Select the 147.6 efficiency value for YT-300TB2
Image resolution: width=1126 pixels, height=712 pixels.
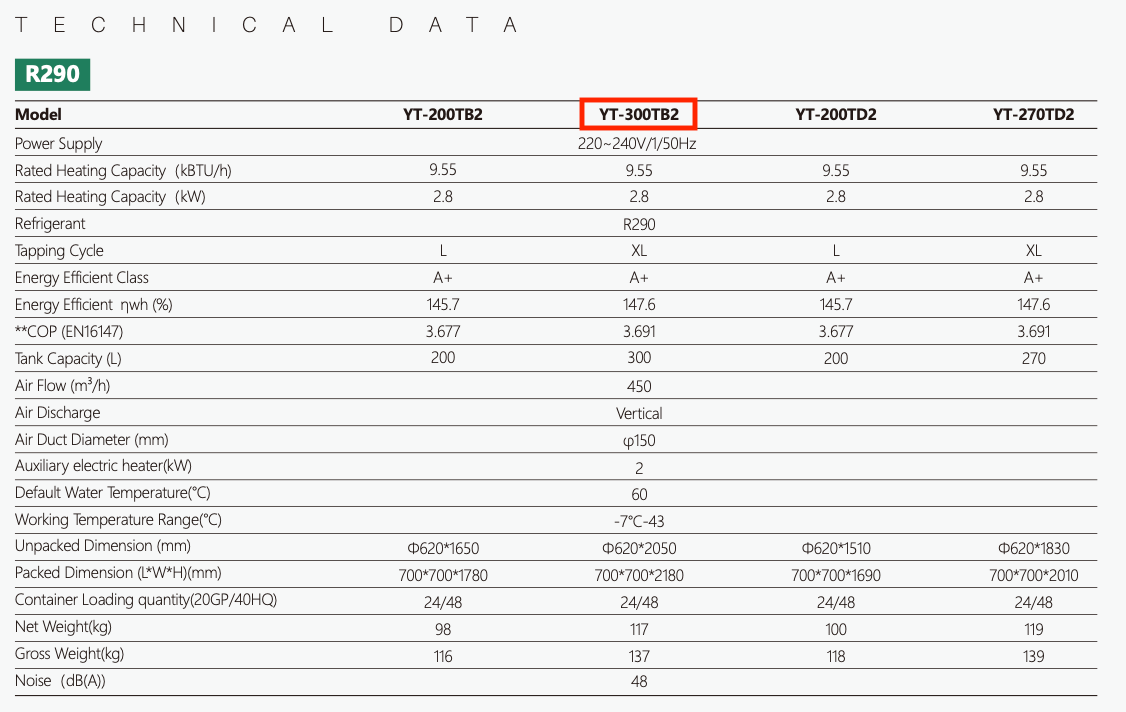[639, 305]
